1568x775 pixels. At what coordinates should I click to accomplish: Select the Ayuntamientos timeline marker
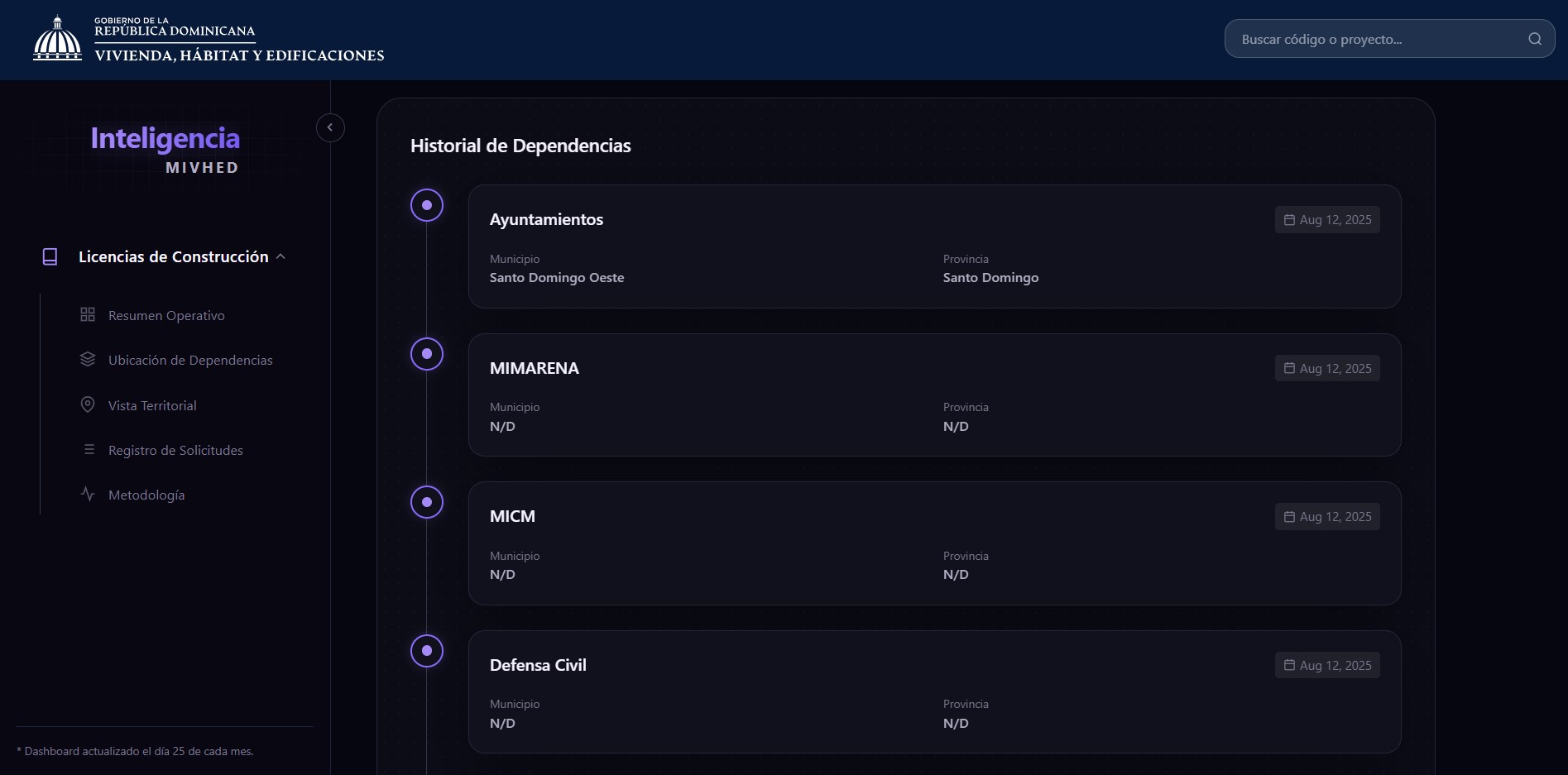pos(427,205)
